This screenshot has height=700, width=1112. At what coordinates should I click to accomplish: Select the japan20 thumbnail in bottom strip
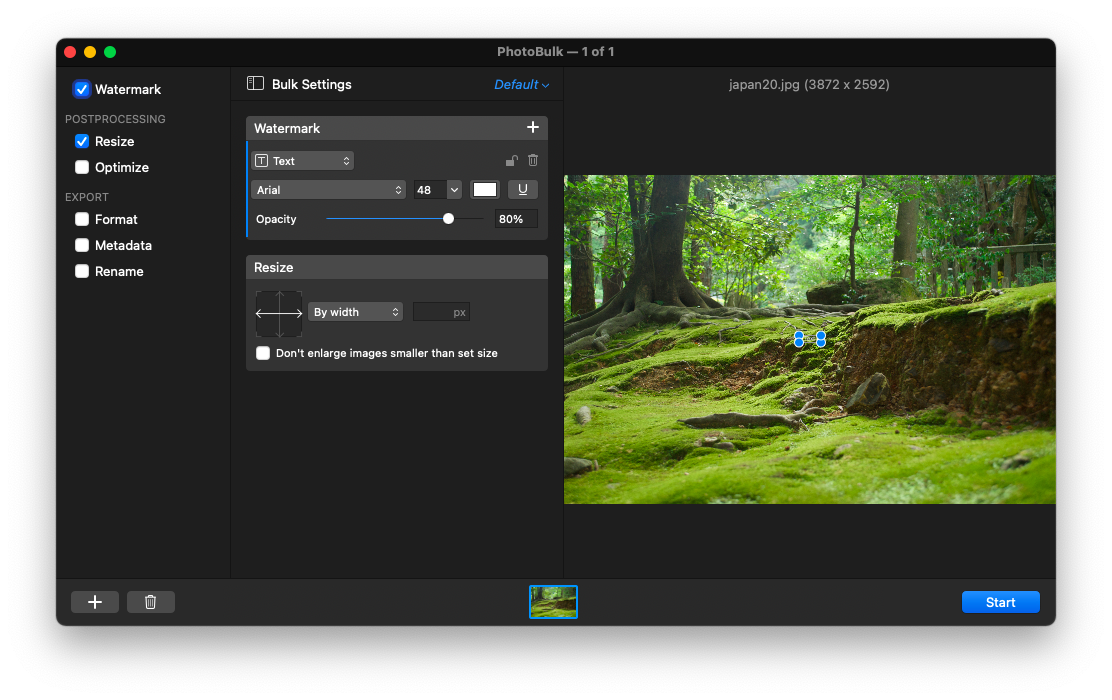553,602
